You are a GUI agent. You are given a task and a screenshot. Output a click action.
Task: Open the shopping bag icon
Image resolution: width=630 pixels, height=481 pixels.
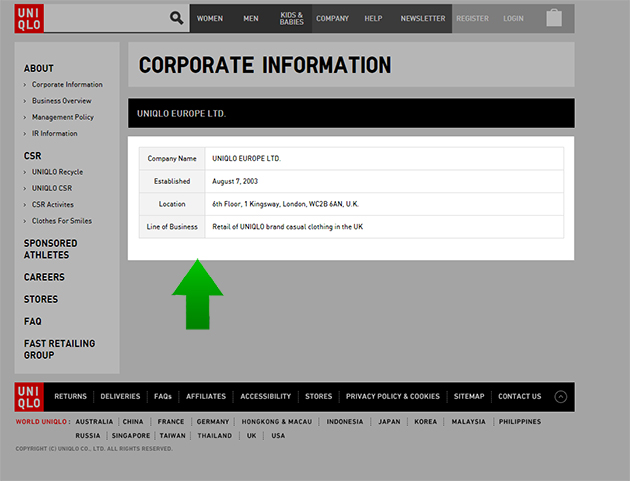[554, 18]
